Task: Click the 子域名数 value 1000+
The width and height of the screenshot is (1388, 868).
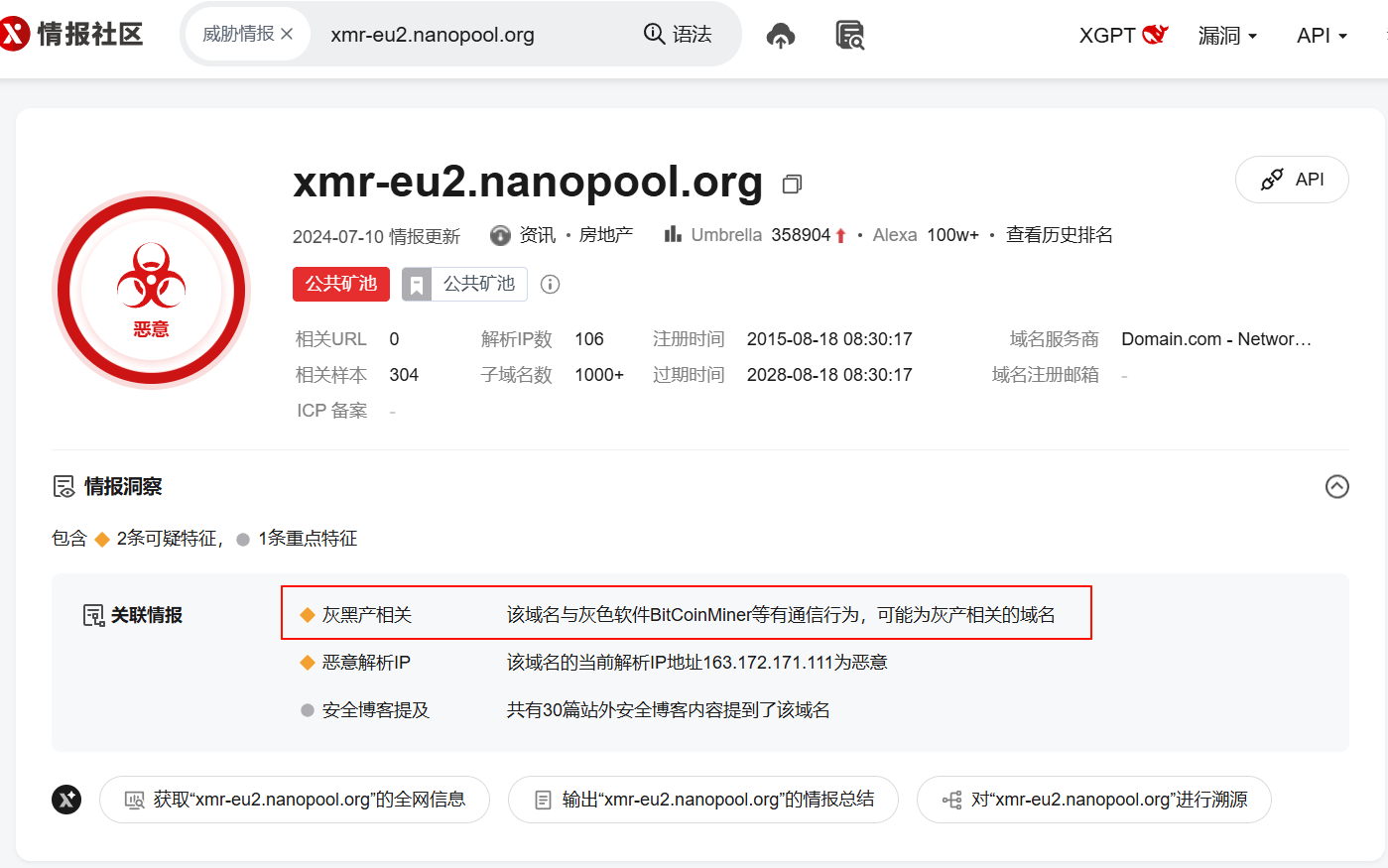Action: click(599, 375)
